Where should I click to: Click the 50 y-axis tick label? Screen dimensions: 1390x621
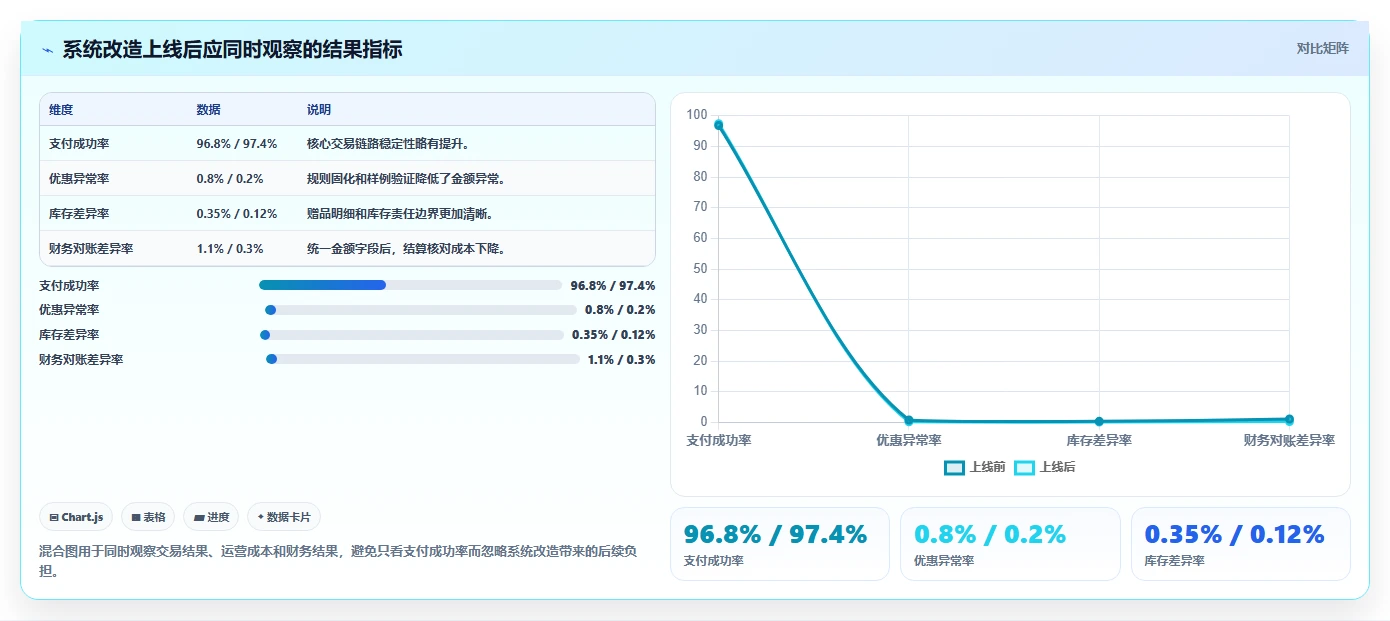point(700,269)
